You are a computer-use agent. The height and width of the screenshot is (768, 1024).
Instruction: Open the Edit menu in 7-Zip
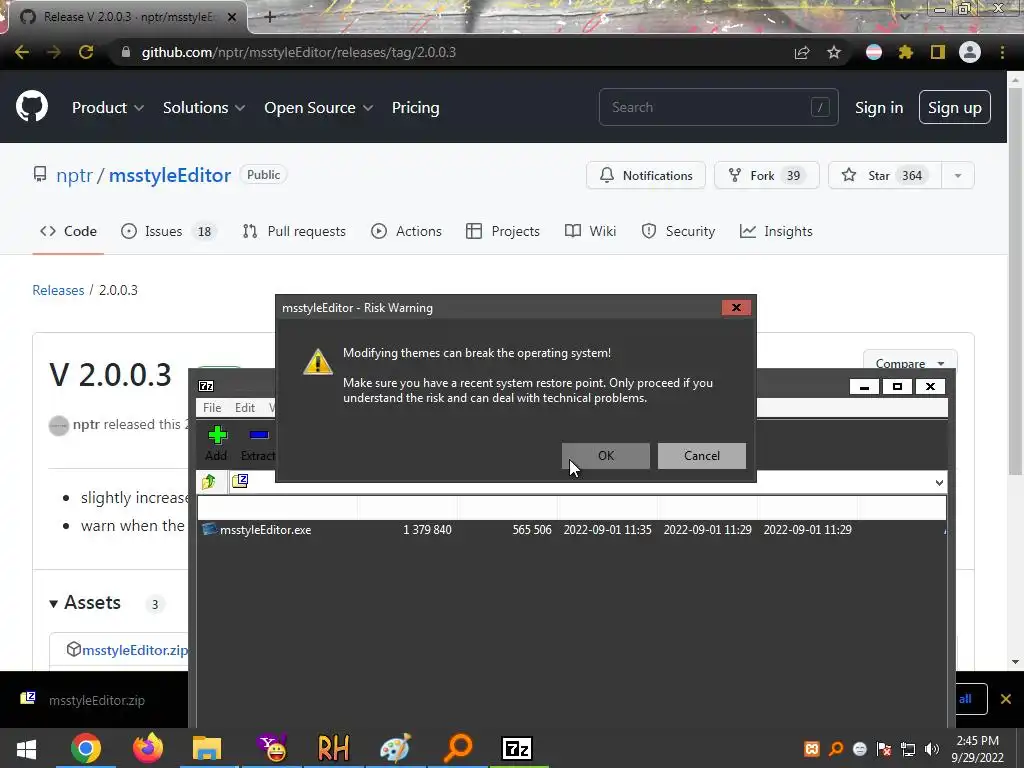click(245, 408)
